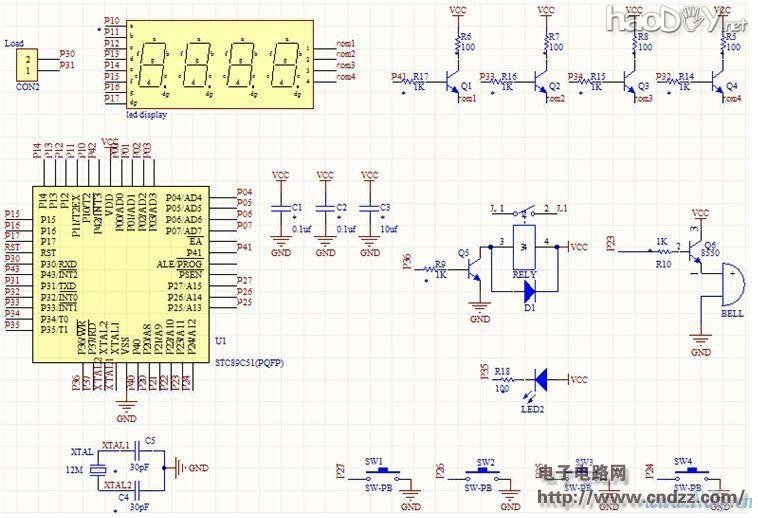Viewport: 758px width, 518px height.
Task: Select push button switch SW2
Action: pyautogui.click(x=486, y=473)
